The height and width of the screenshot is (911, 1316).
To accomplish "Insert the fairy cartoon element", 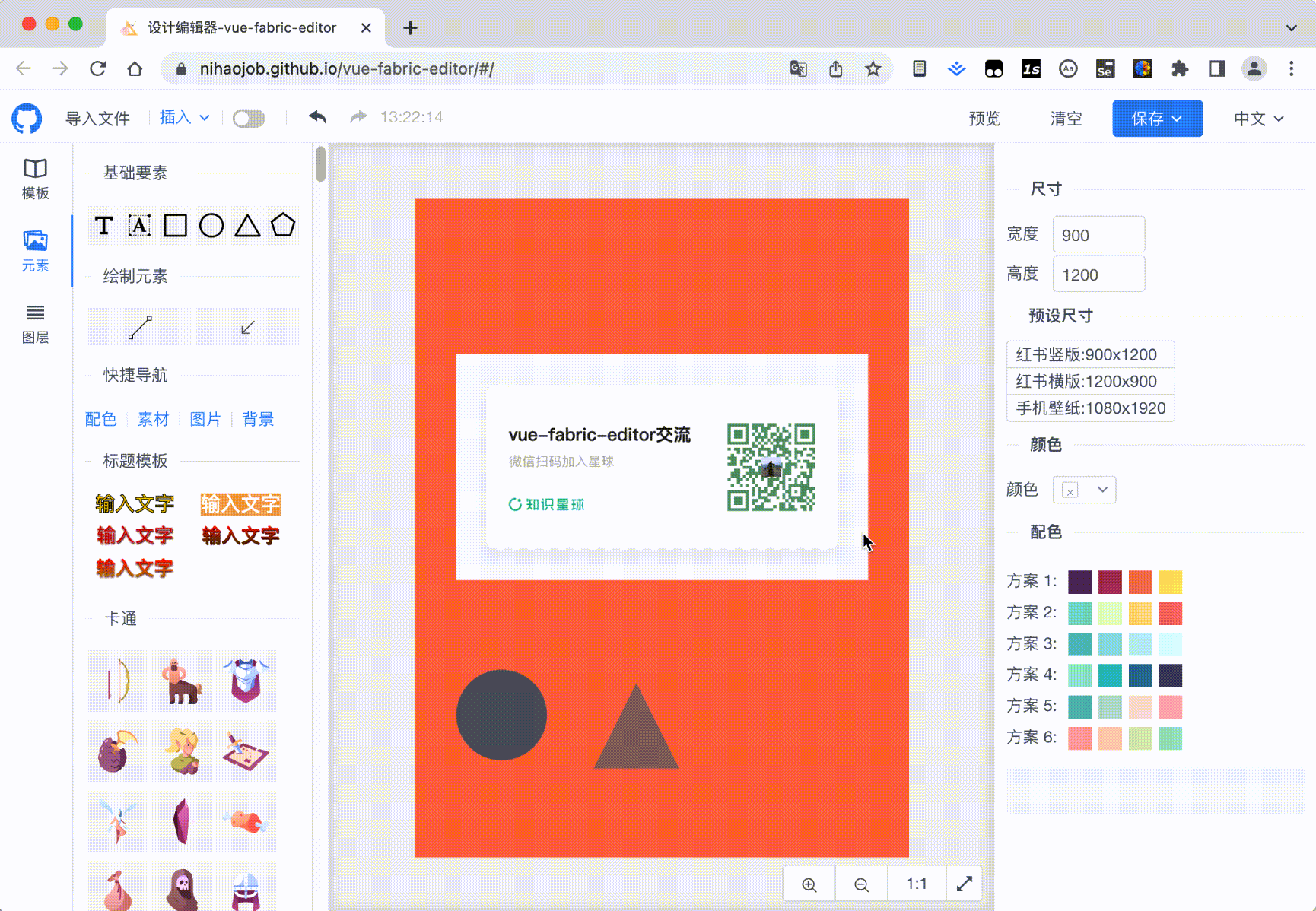I will coord(118,821).
